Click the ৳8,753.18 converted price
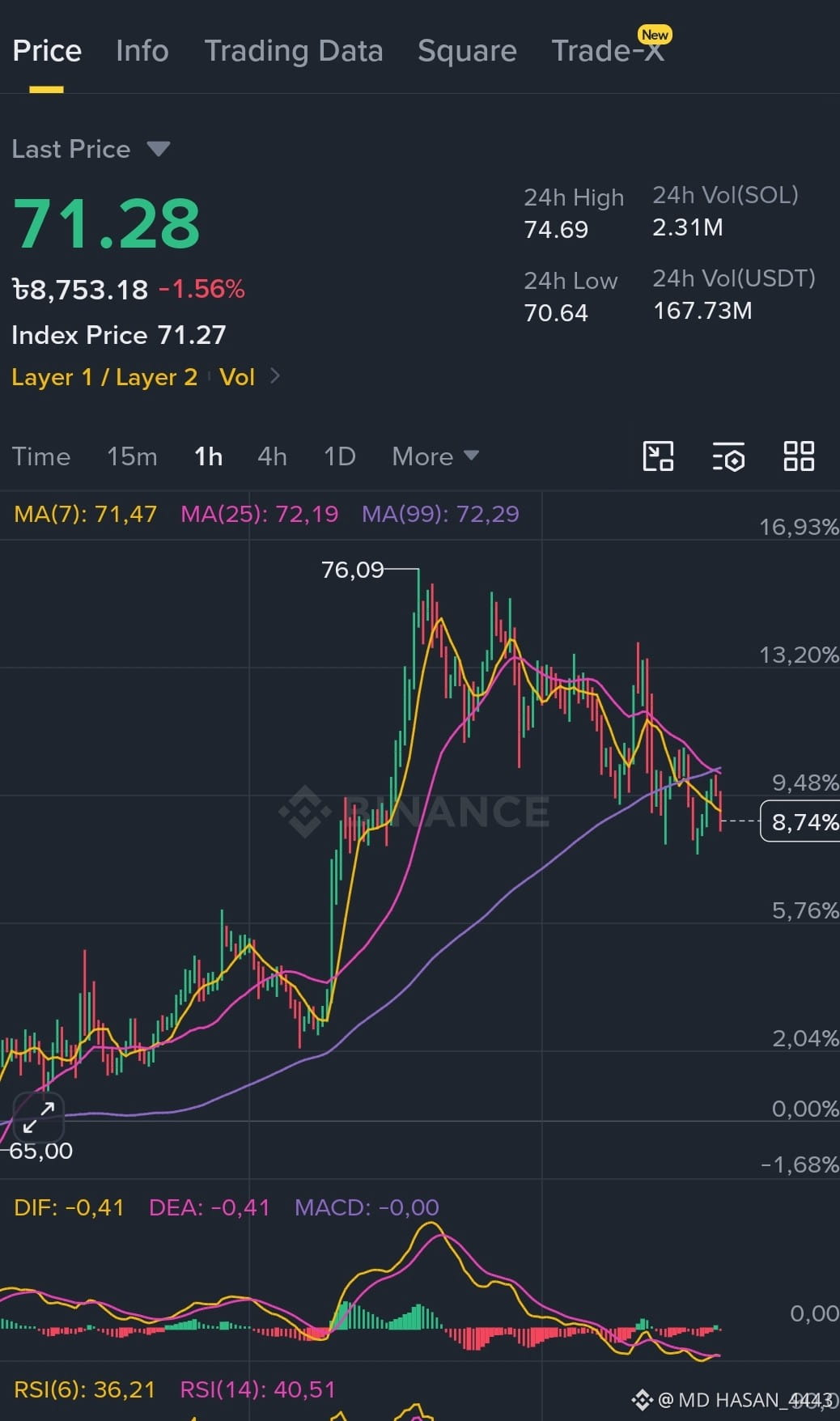Viewport: 840px width, 1421px height. click(x=80, y=289)
